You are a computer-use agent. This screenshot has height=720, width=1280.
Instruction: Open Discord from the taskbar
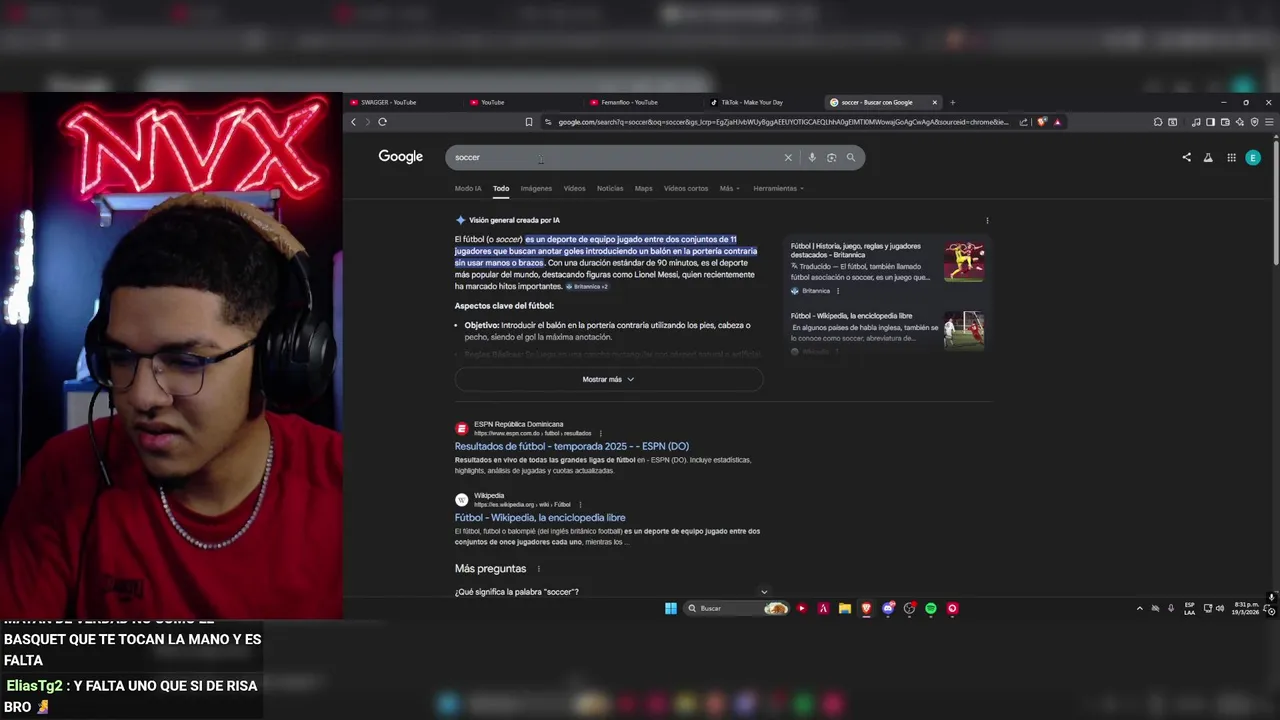(x=888, y=608)
